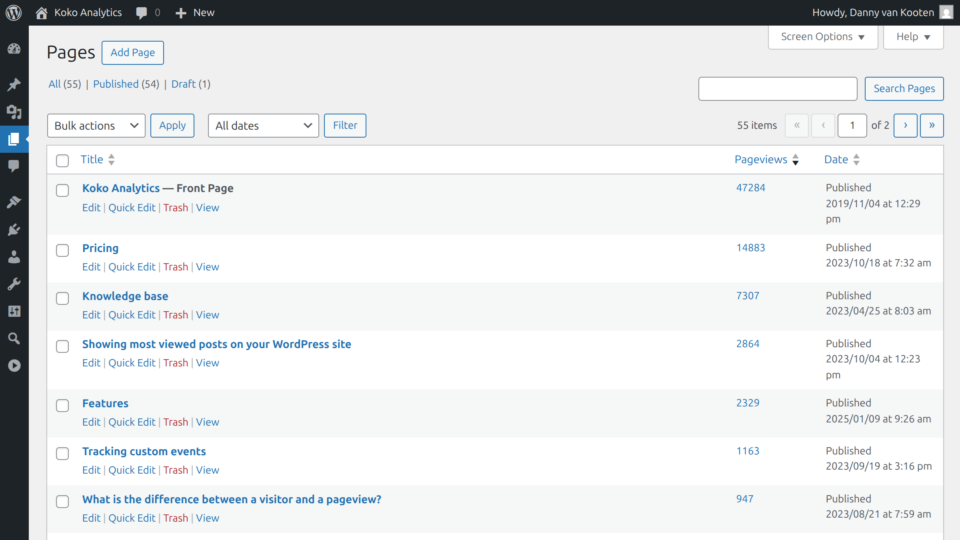Viewport: 960px width, 540px height.
Task: Open Howdy, Danny van Kooten menu
Action: [873, 12]
